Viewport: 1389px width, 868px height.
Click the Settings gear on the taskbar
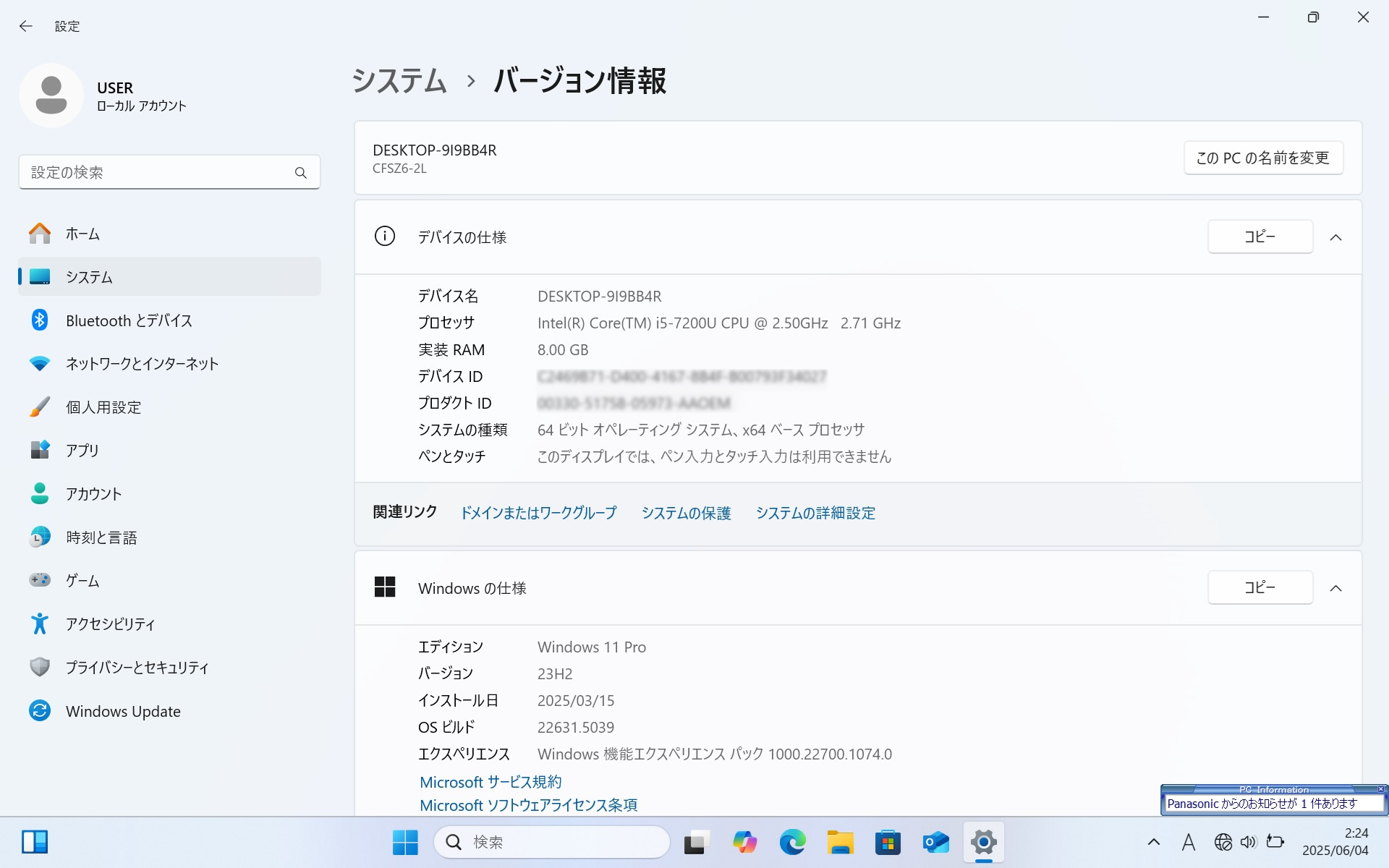(984, 842)
